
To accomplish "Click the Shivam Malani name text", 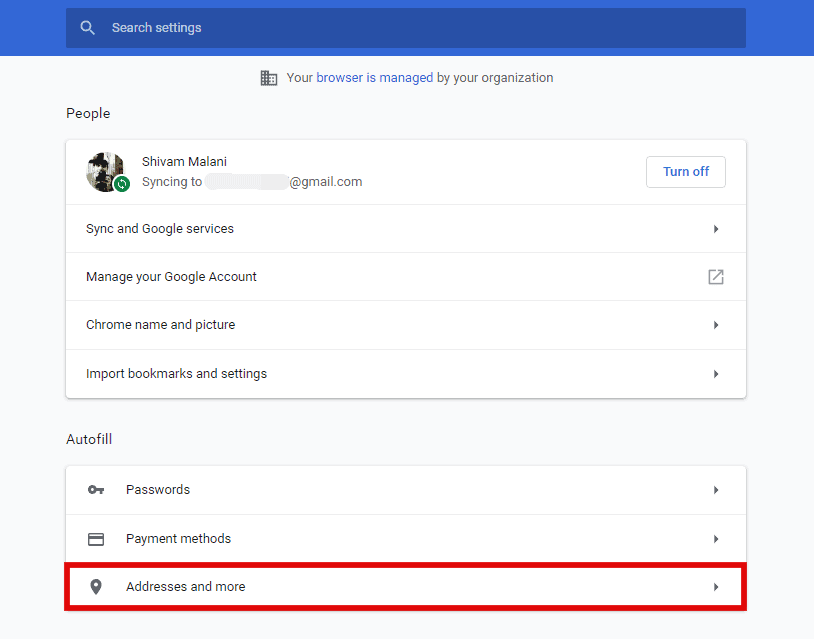I will click(184, 161).
